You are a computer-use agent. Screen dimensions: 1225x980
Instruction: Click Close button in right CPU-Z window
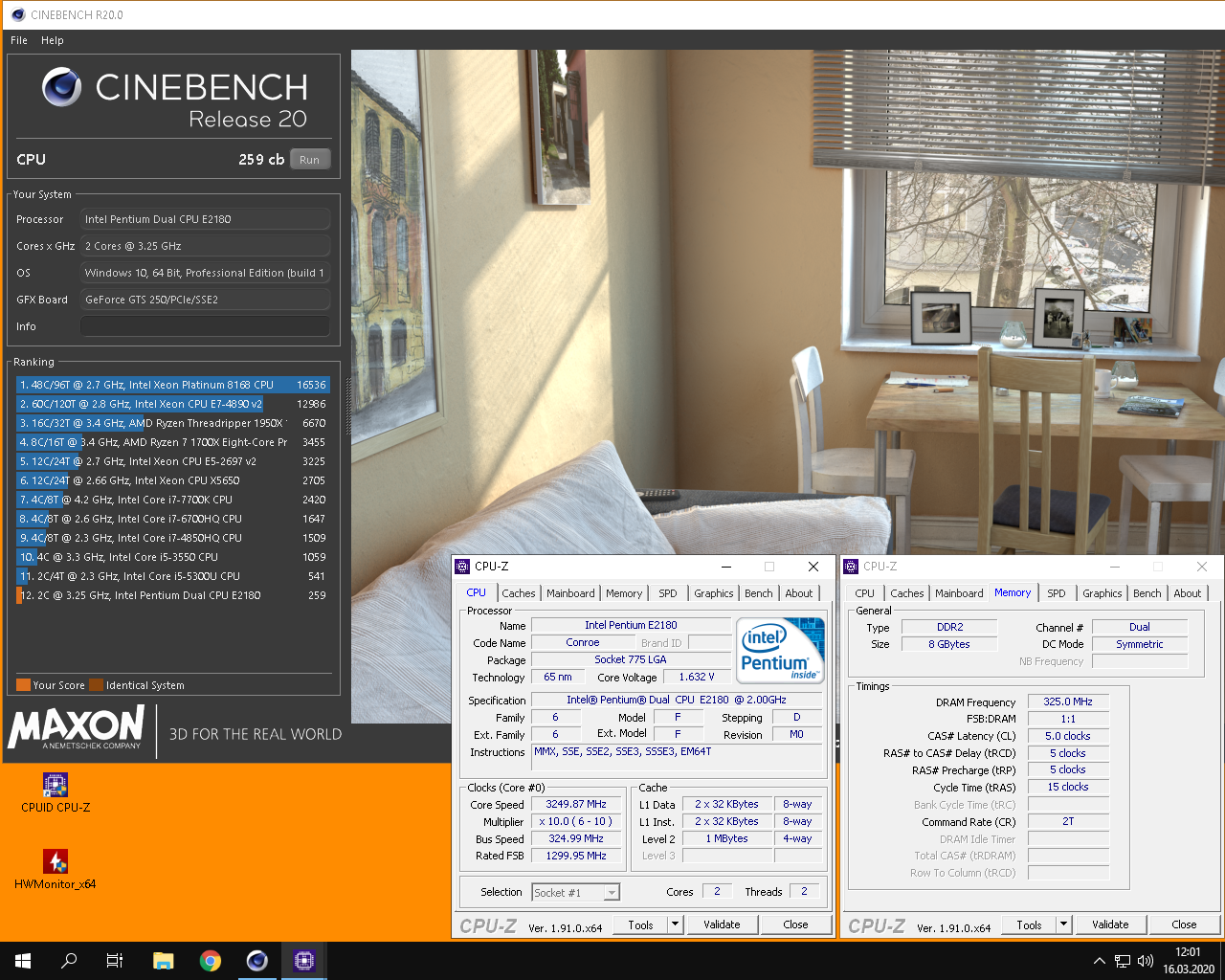tap(1184, 924)
